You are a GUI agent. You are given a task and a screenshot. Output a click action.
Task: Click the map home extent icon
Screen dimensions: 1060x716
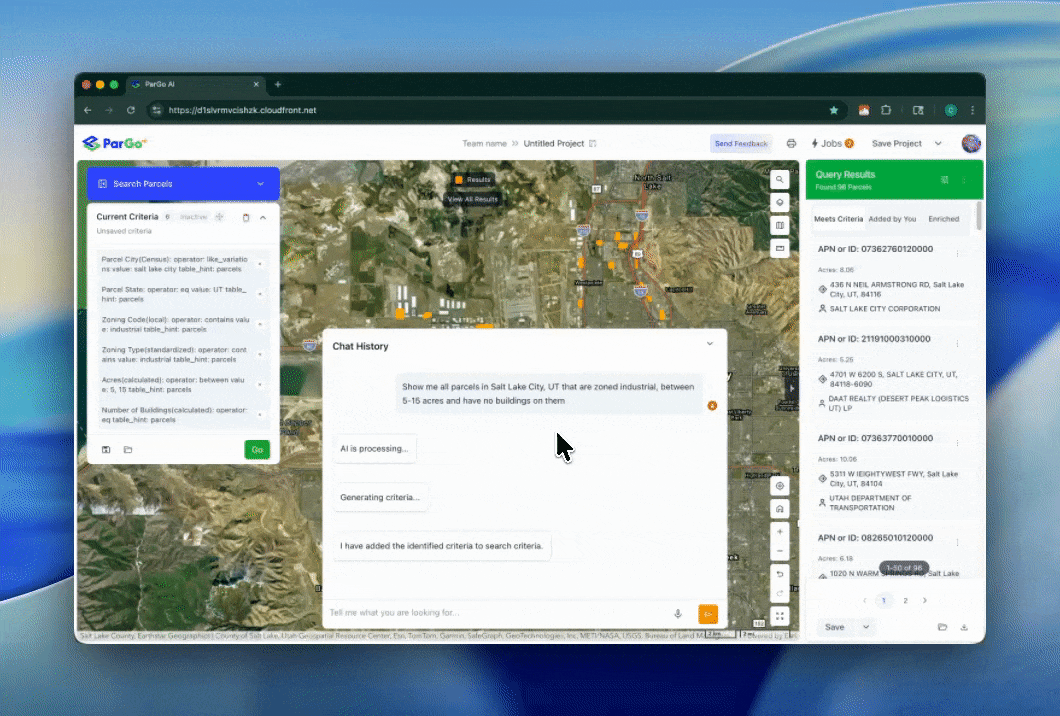coord(780,509)
